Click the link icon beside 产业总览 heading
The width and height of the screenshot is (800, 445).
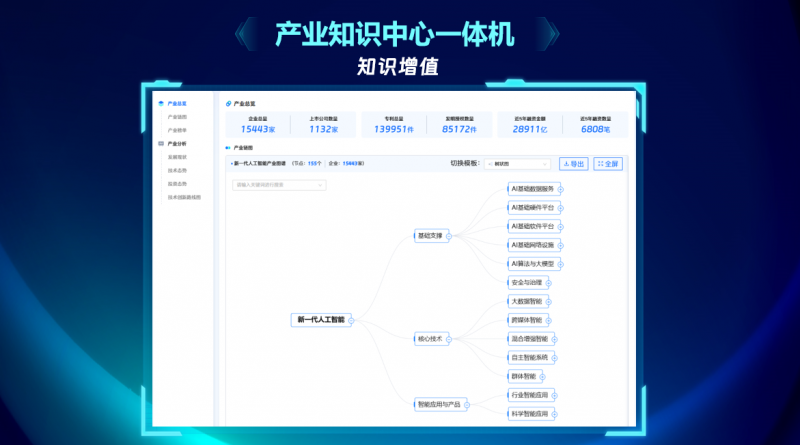[x=228, y=103]
